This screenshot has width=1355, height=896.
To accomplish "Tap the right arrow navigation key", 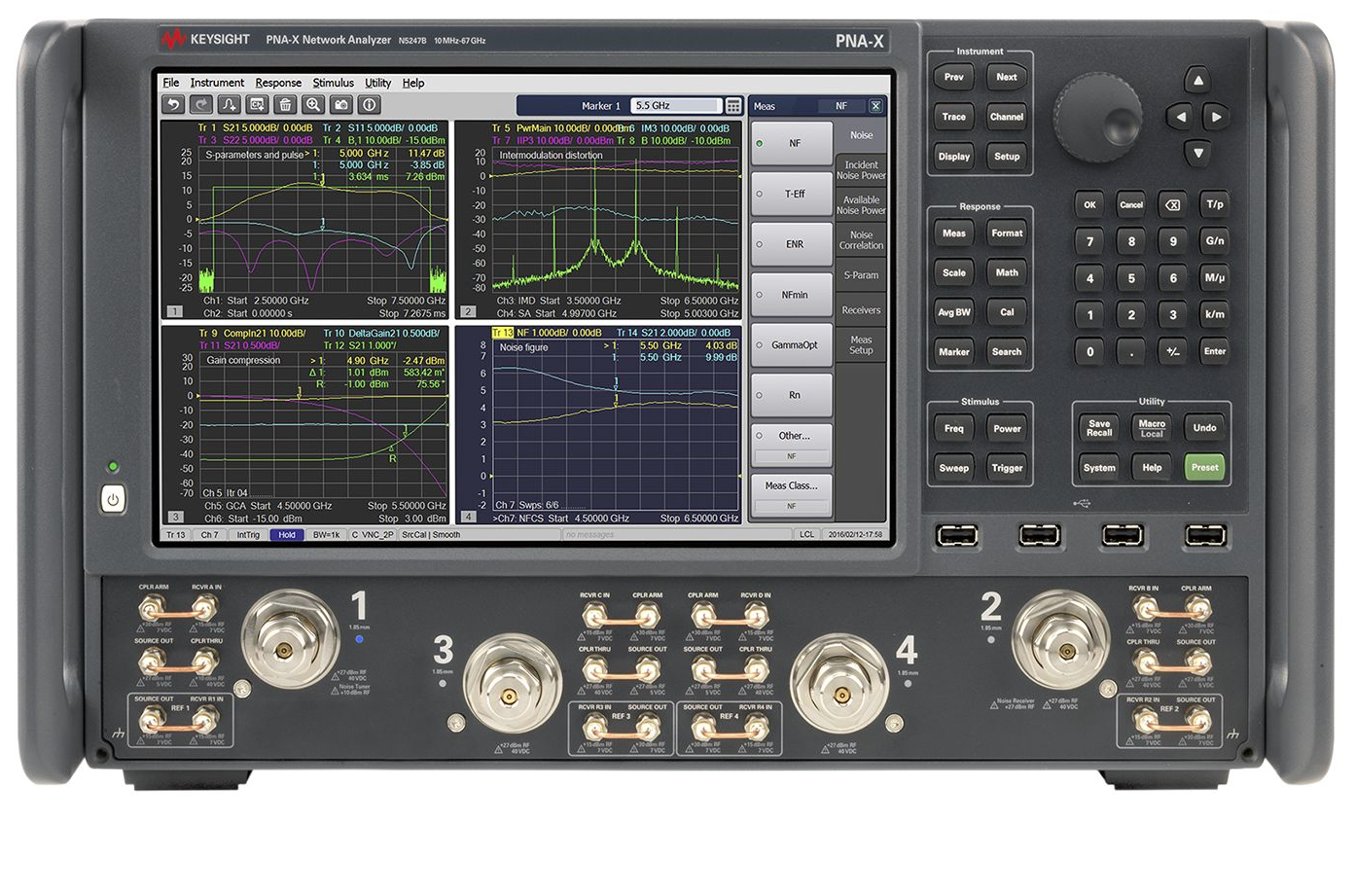I will pos(1216,117).
